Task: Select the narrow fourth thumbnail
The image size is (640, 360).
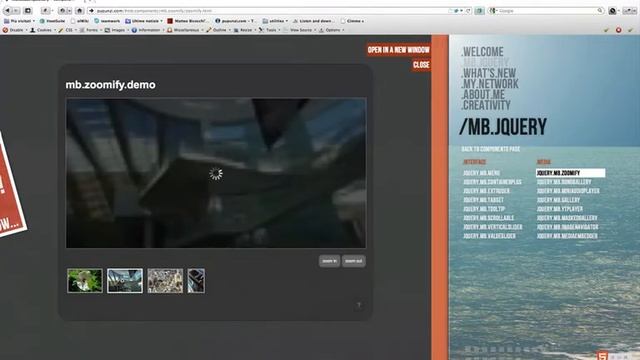Action: [x=196, y=281]
